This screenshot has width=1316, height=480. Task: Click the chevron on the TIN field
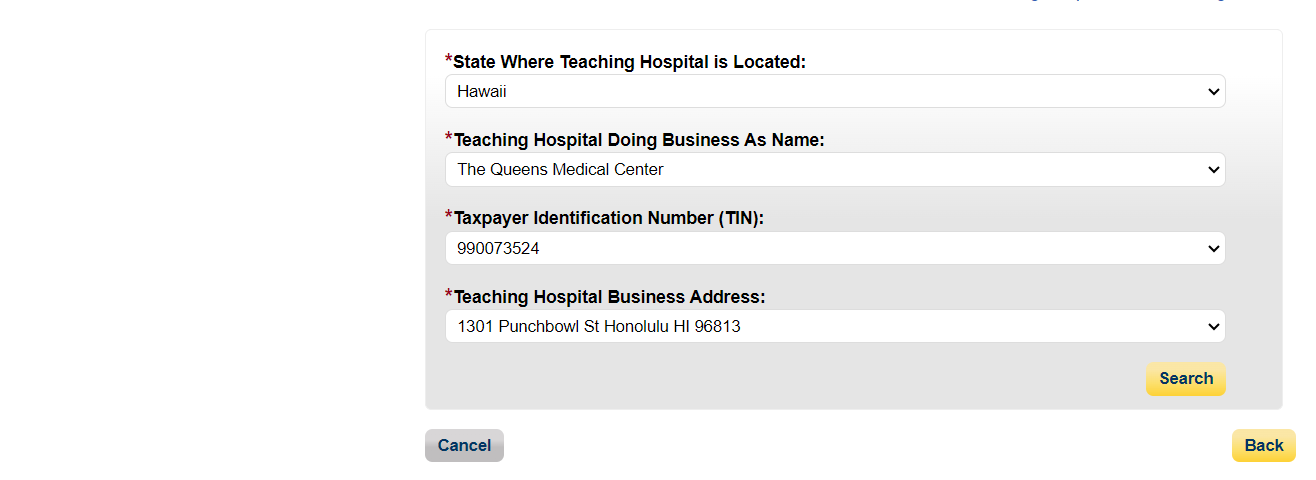tap(1213, 248)
